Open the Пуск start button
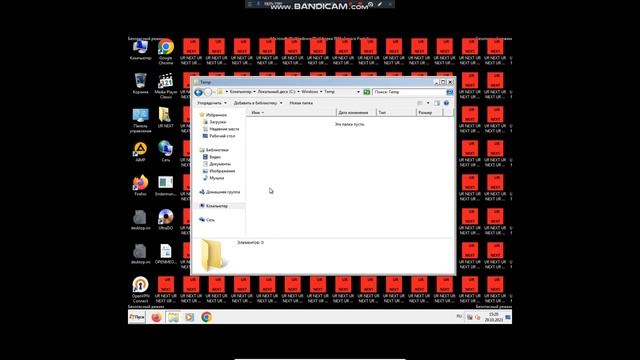The width and height of the screenshot is (640, 360). tap(137, 317)
